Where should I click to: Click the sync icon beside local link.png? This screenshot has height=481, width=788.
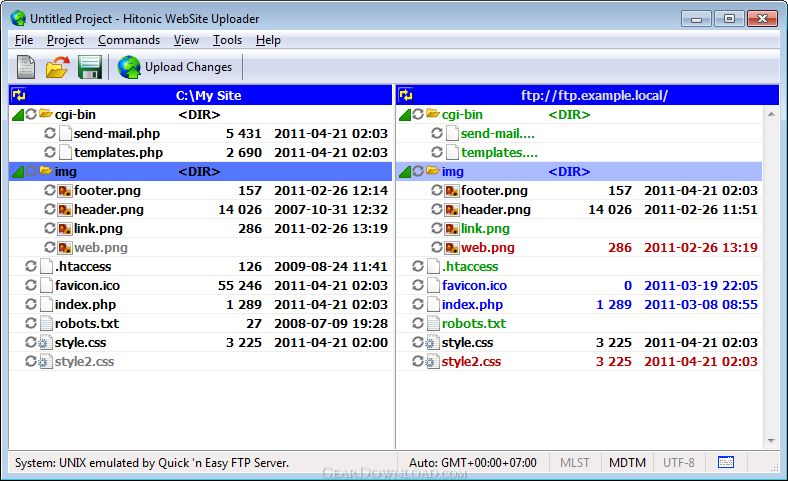pyautogui.click(x=49, y=229)
